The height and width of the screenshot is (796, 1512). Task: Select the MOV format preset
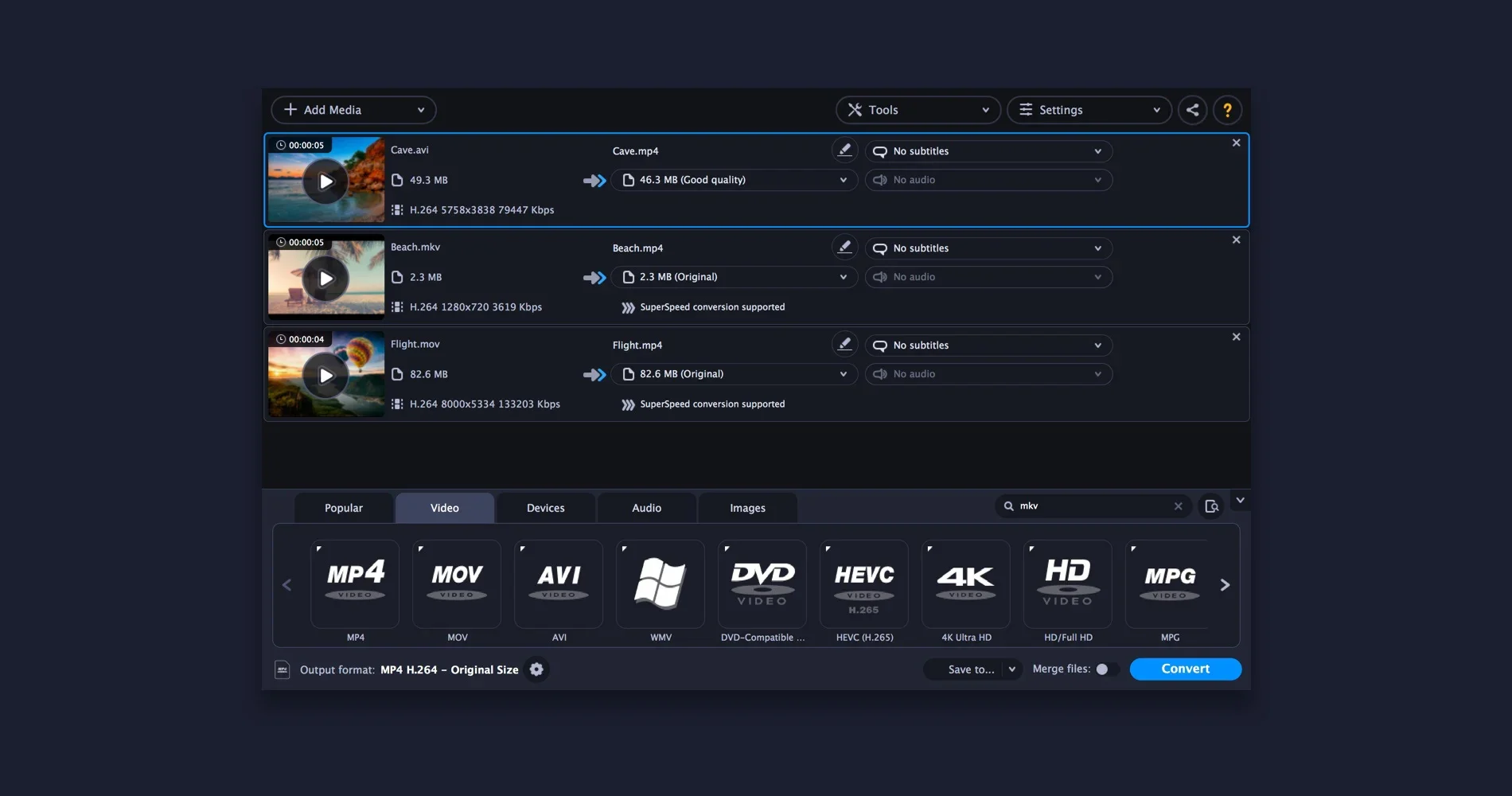(456, 583)
